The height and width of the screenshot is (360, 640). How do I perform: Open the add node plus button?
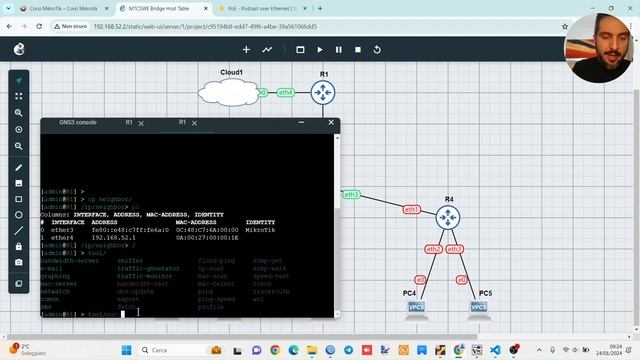pyautogui.click(x=246, y=49)
